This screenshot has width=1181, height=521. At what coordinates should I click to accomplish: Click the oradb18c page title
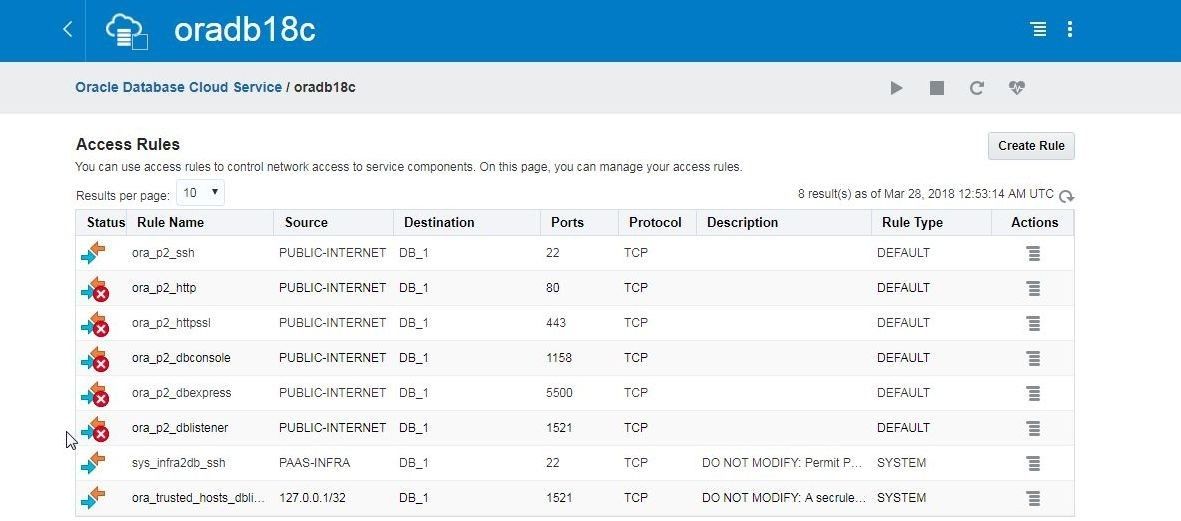[x=245, y=30]
